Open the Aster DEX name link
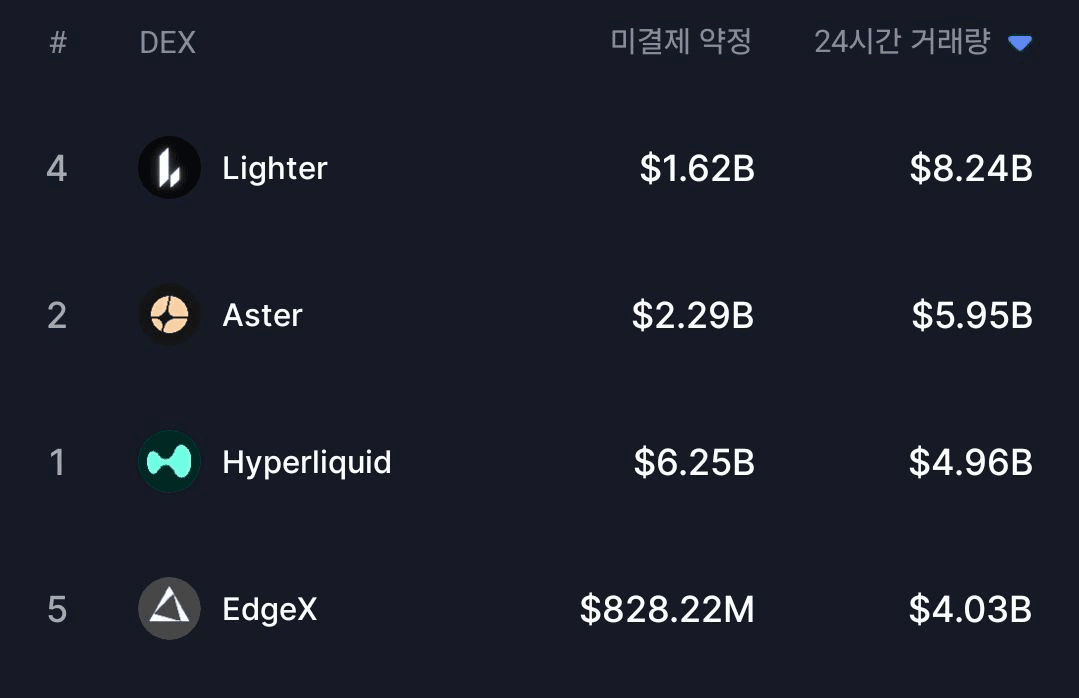1079x698 pixels. tap(262, 315)
